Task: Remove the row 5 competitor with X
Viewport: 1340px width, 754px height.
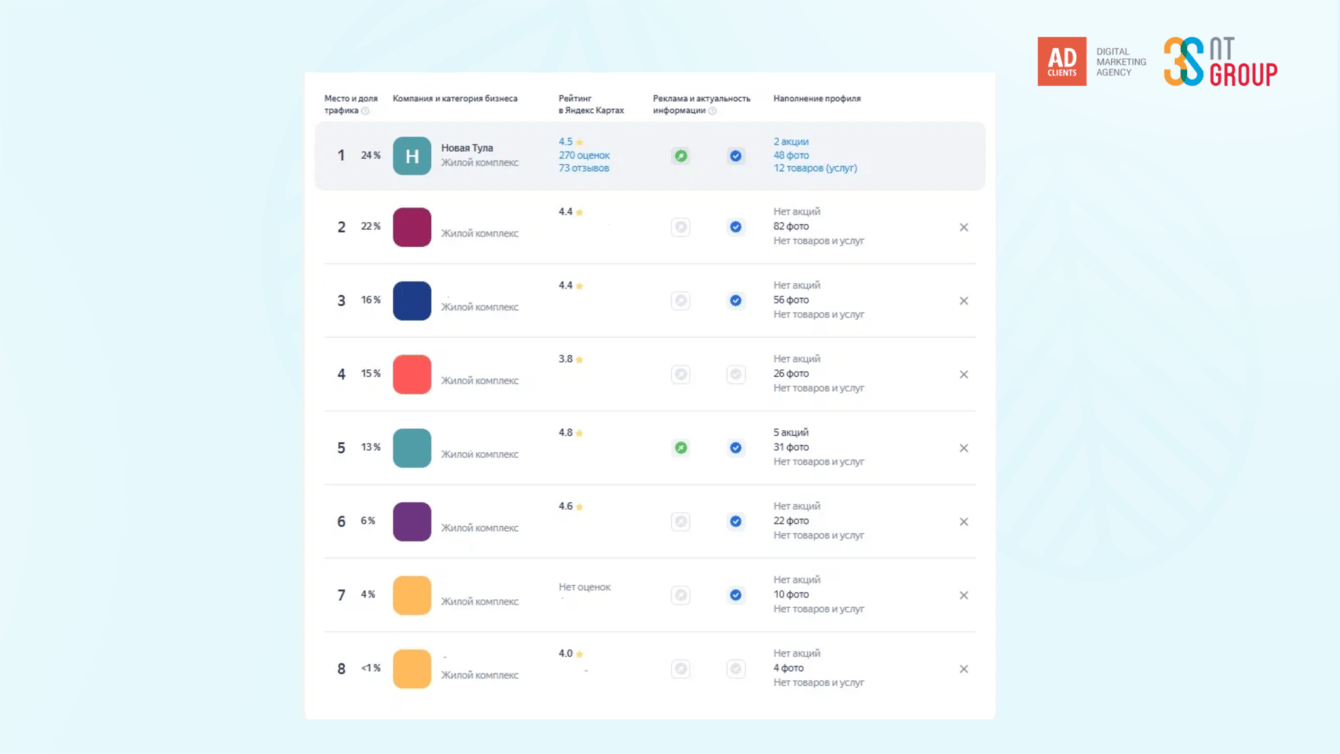Action: [964, 448]
